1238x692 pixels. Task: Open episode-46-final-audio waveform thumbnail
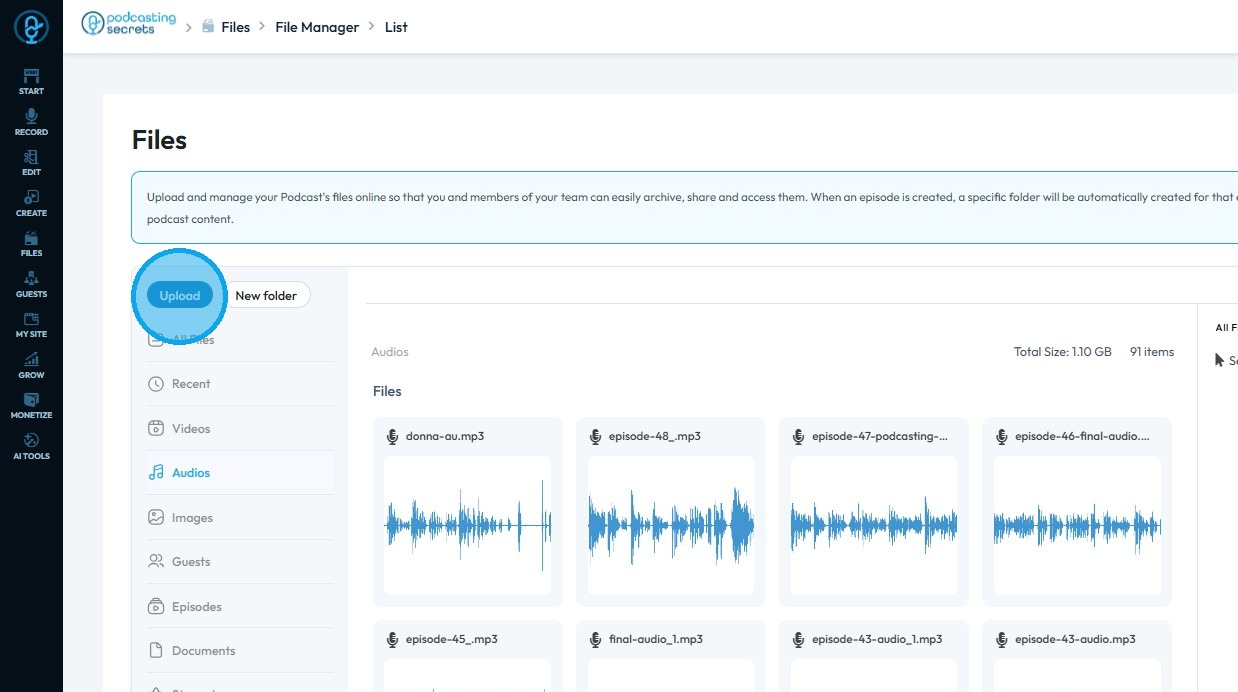point(1077,525)
